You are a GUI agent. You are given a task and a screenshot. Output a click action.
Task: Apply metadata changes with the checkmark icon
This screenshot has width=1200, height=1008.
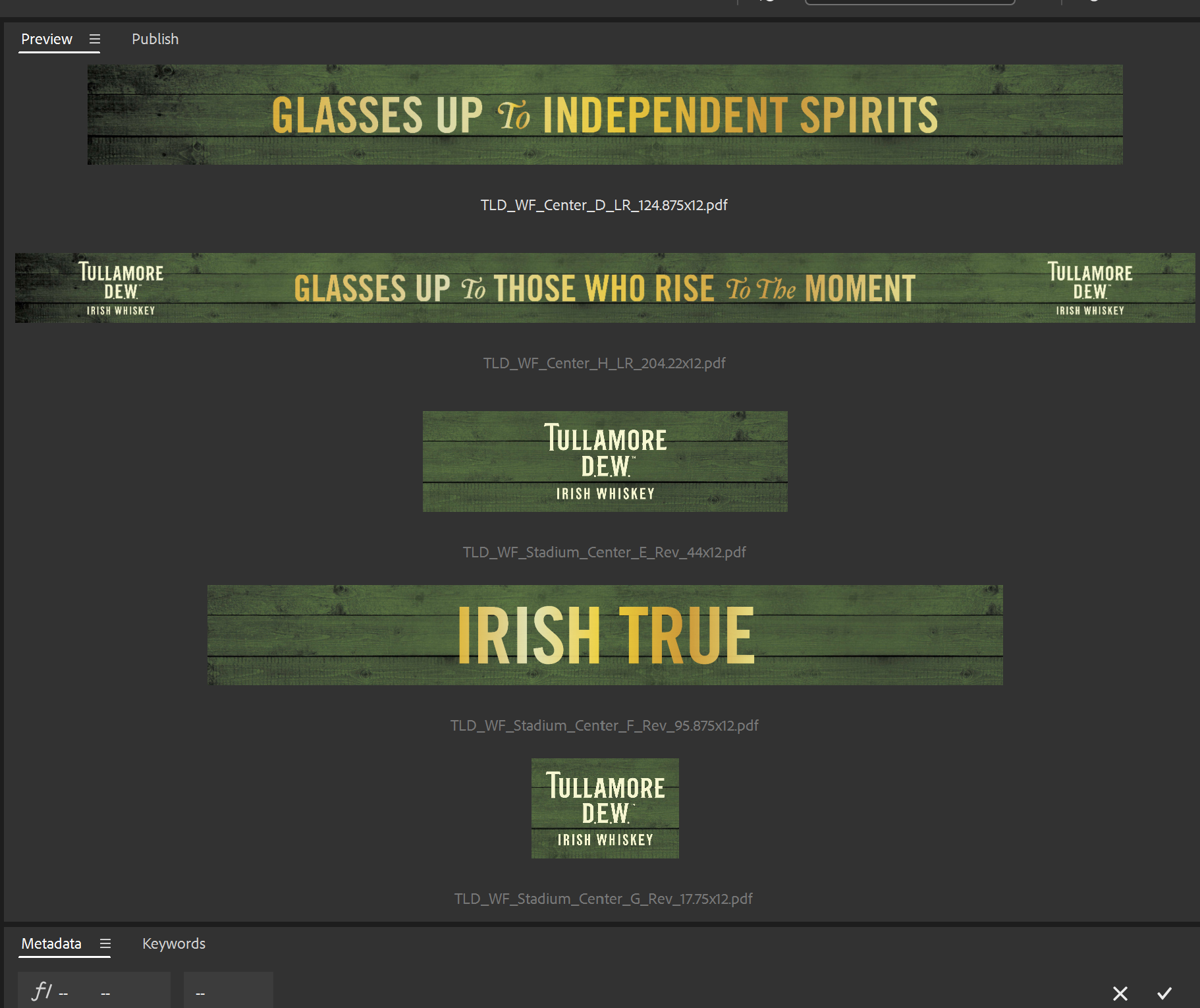click(x=1164, y=993)
